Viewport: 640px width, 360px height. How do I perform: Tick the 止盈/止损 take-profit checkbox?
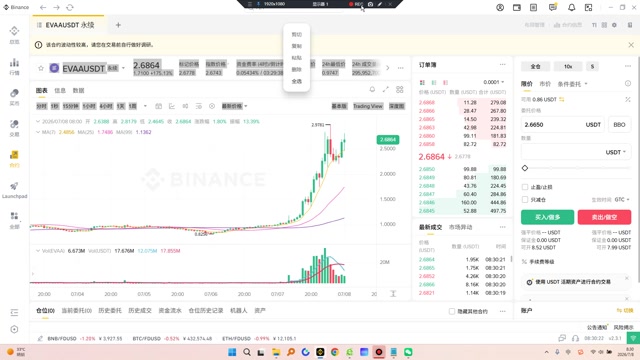tap(525, 187)
